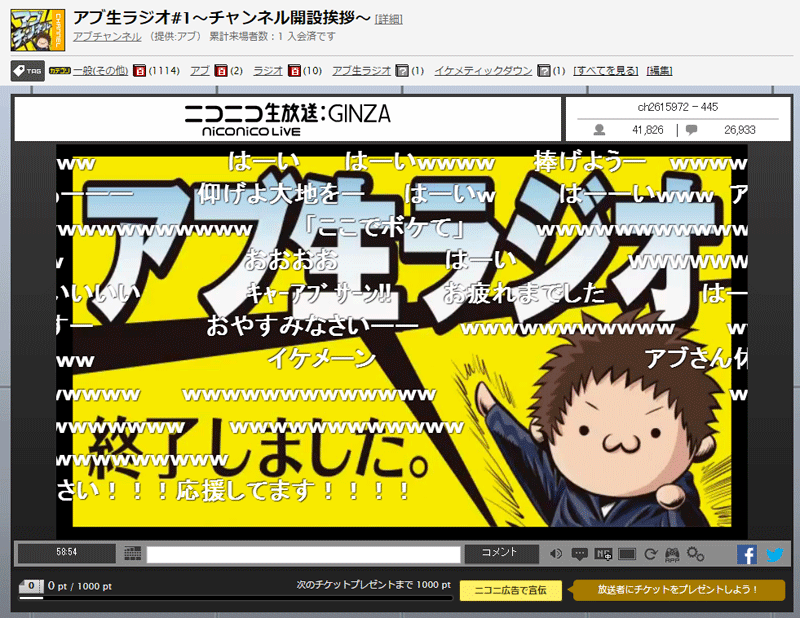Click the elapsed time display 58:54

[x=67, y=552]
